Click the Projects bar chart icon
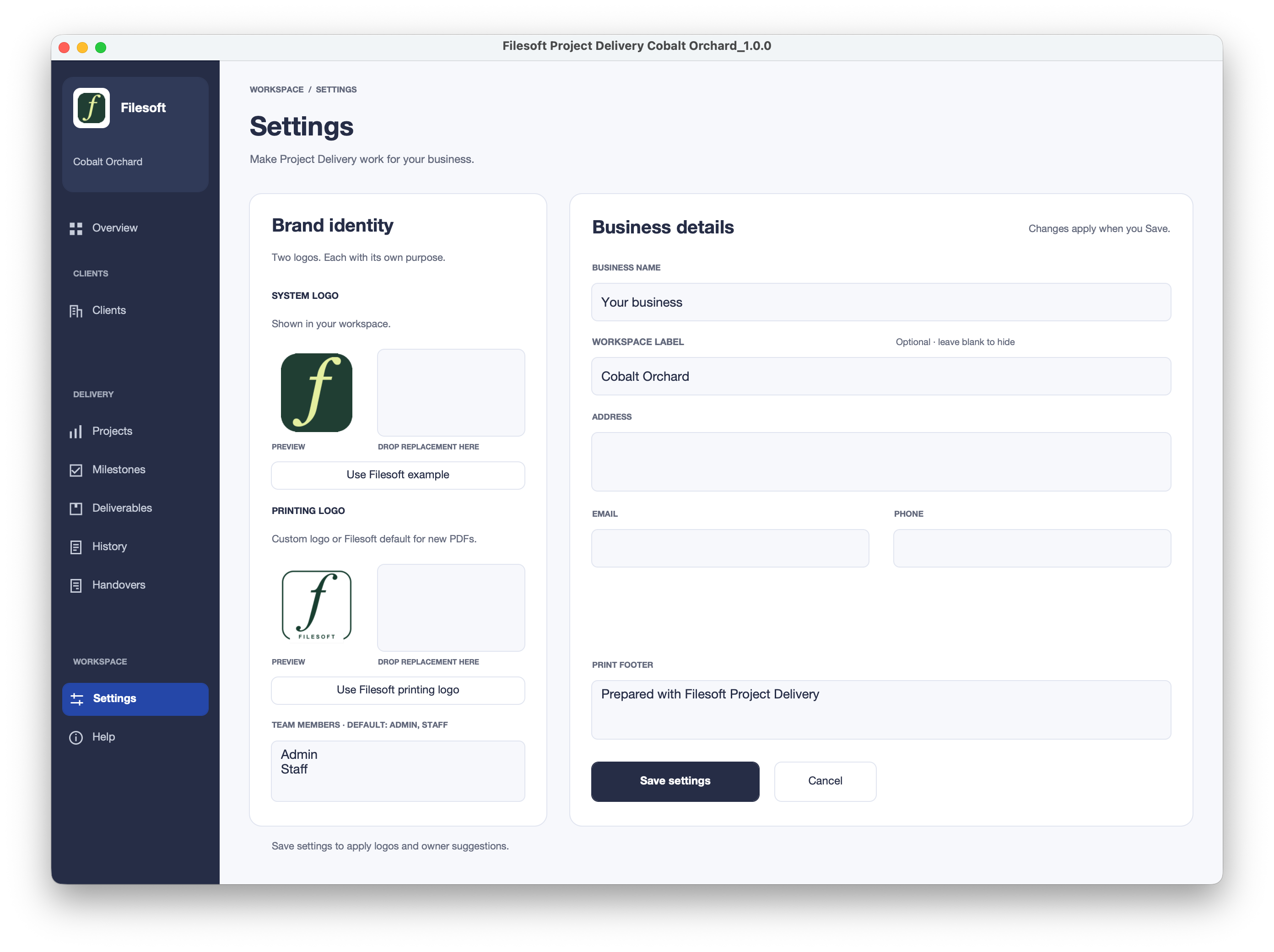The image size is (1274, 952). [x=76, y=431]
